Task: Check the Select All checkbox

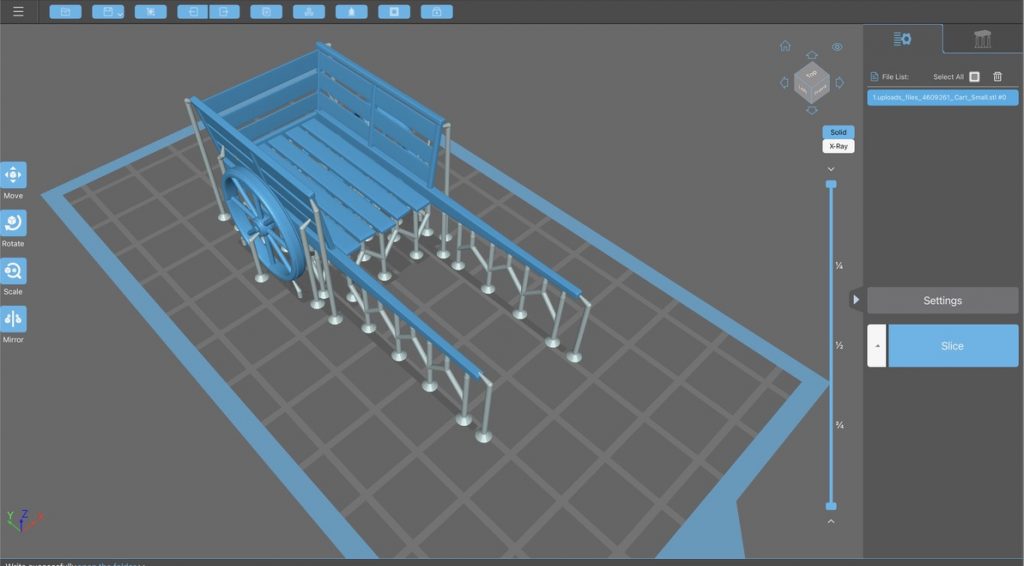Action: click(975, 77)
